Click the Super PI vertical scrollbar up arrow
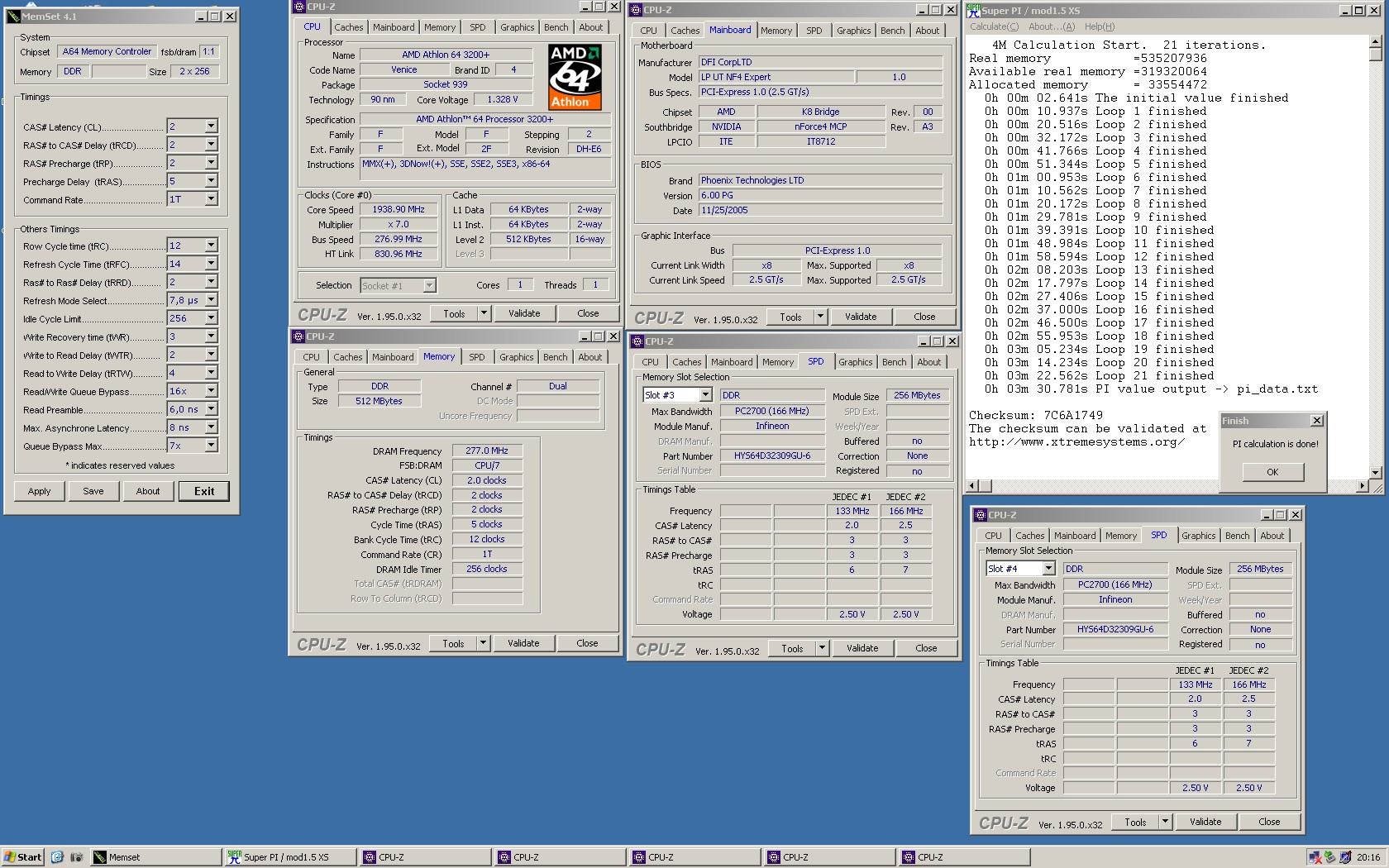Screen dimensions: 1389x868 (x=1376, y=41)
